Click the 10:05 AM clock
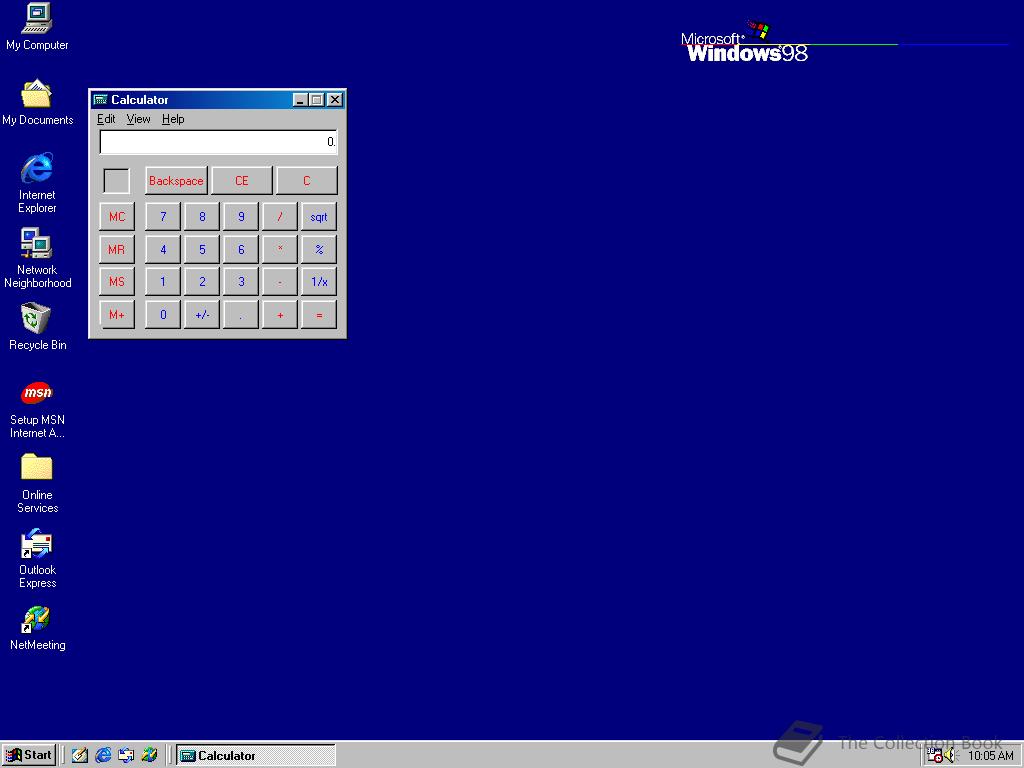The image size is (1024, 768). (991, 756)
